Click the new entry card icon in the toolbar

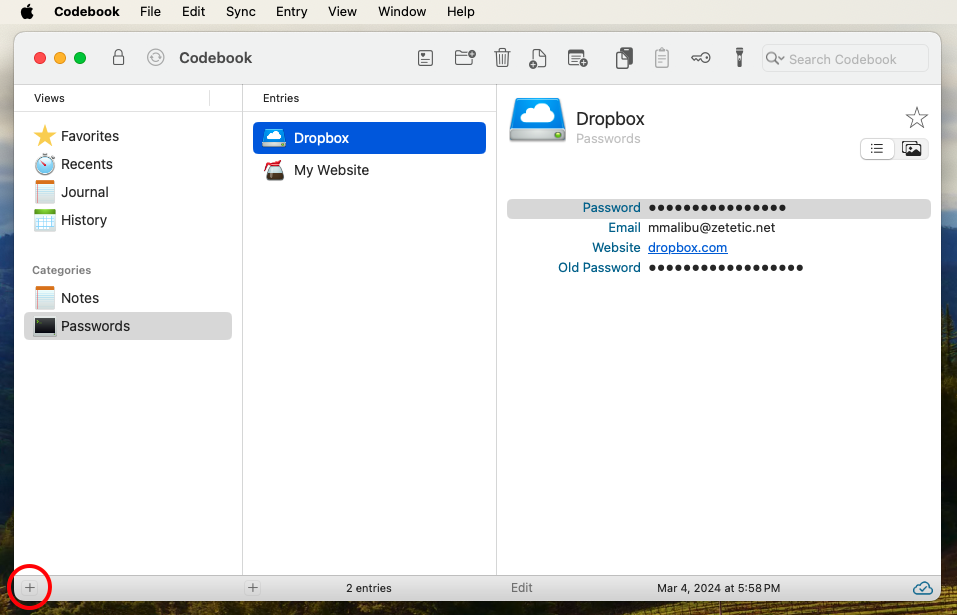coord(425,59)
